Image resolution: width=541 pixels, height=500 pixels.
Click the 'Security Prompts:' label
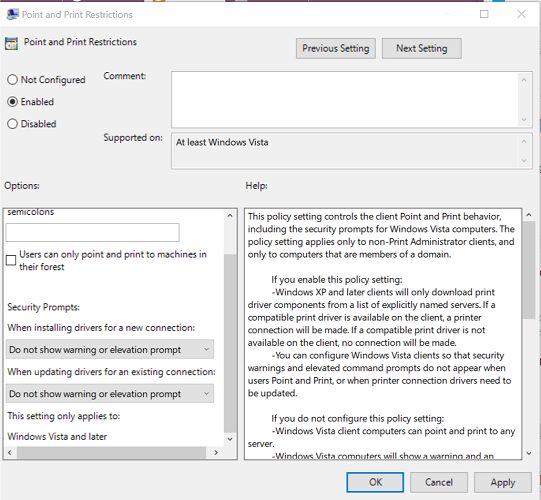(x=43, y=307)
